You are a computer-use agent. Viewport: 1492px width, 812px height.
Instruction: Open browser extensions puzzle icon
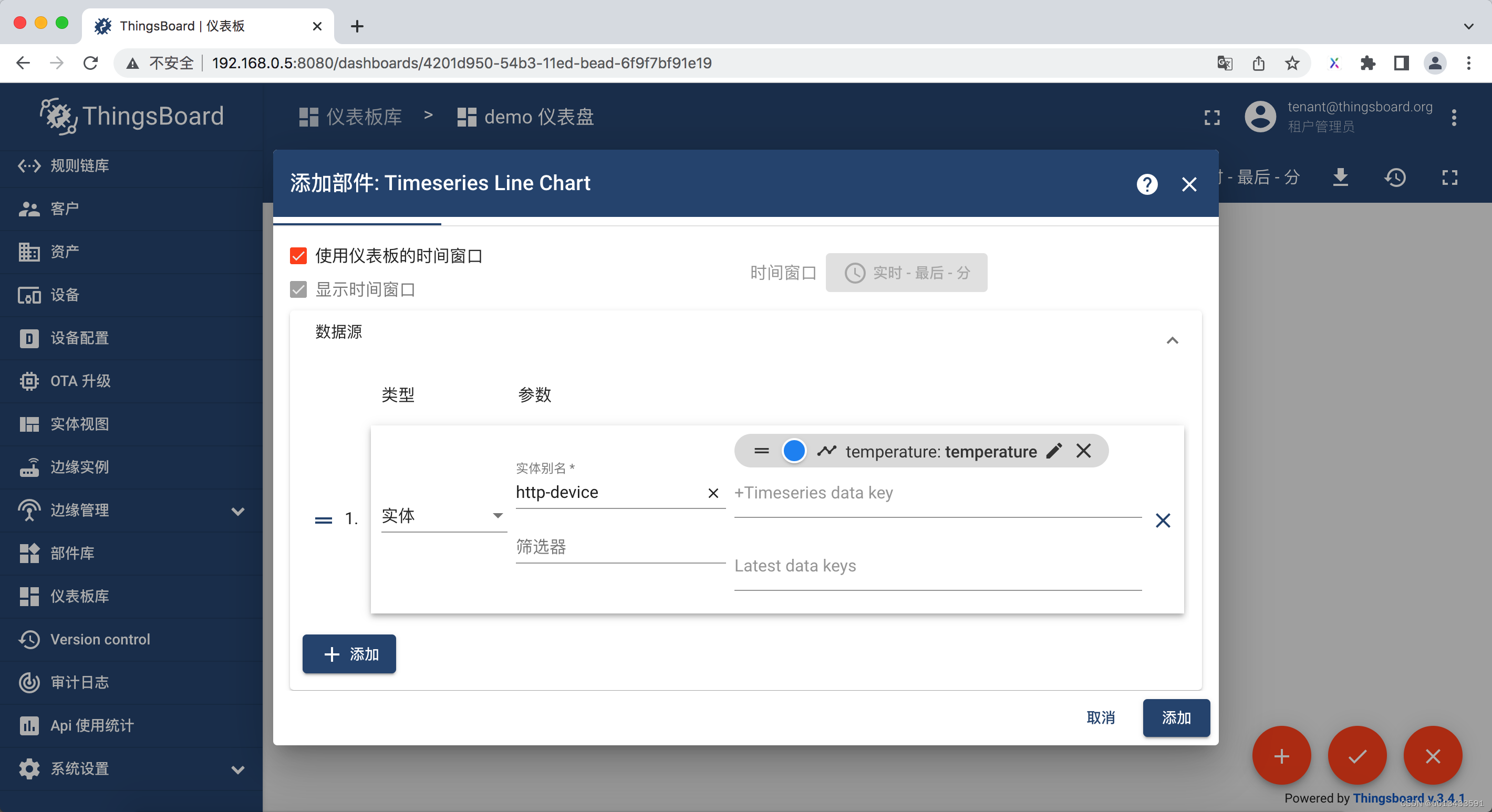[1367, 63]
